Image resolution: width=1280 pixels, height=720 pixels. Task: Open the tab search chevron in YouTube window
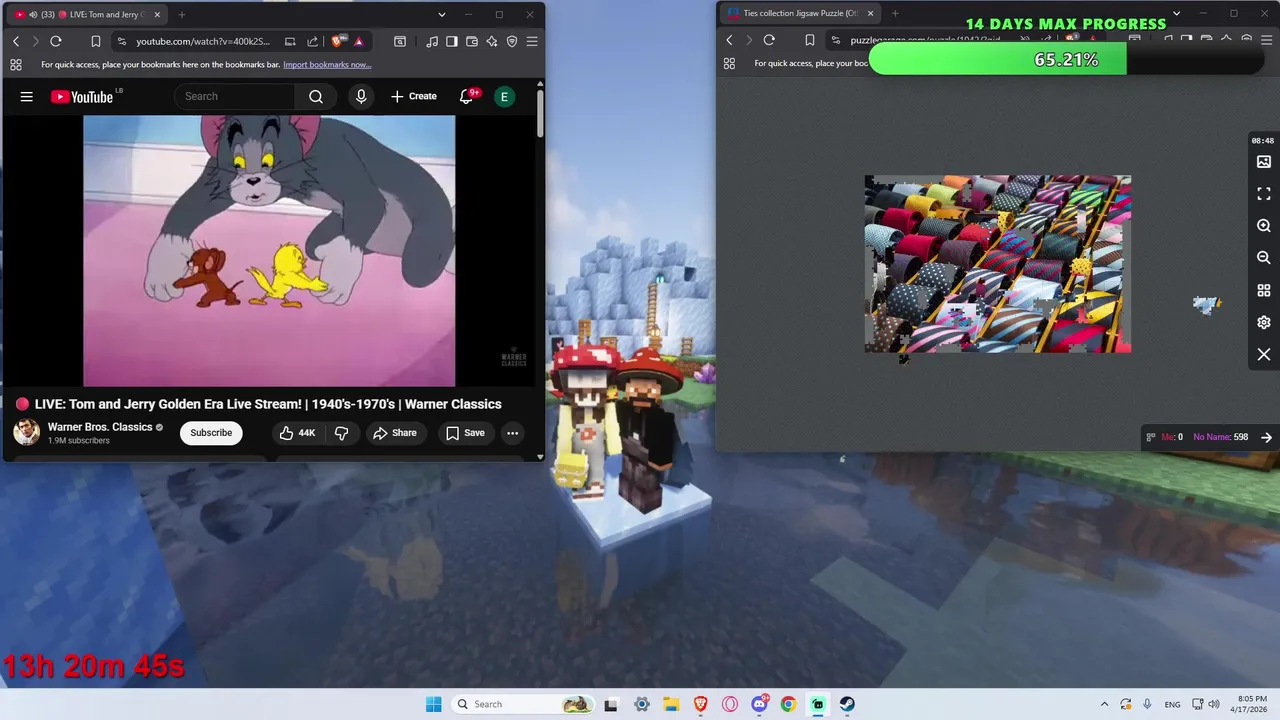pyautogui.click(x=441, y=14)
